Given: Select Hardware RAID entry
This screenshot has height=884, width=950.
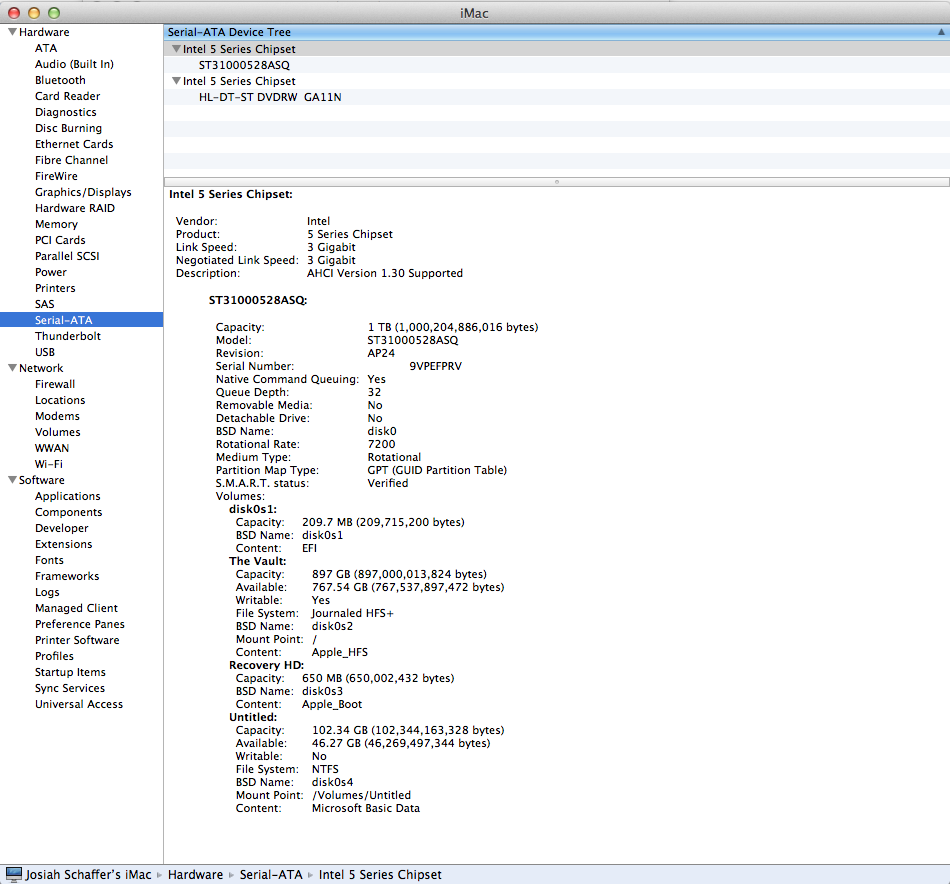Looking at the screenshot, I should click(x=75, y=208).
